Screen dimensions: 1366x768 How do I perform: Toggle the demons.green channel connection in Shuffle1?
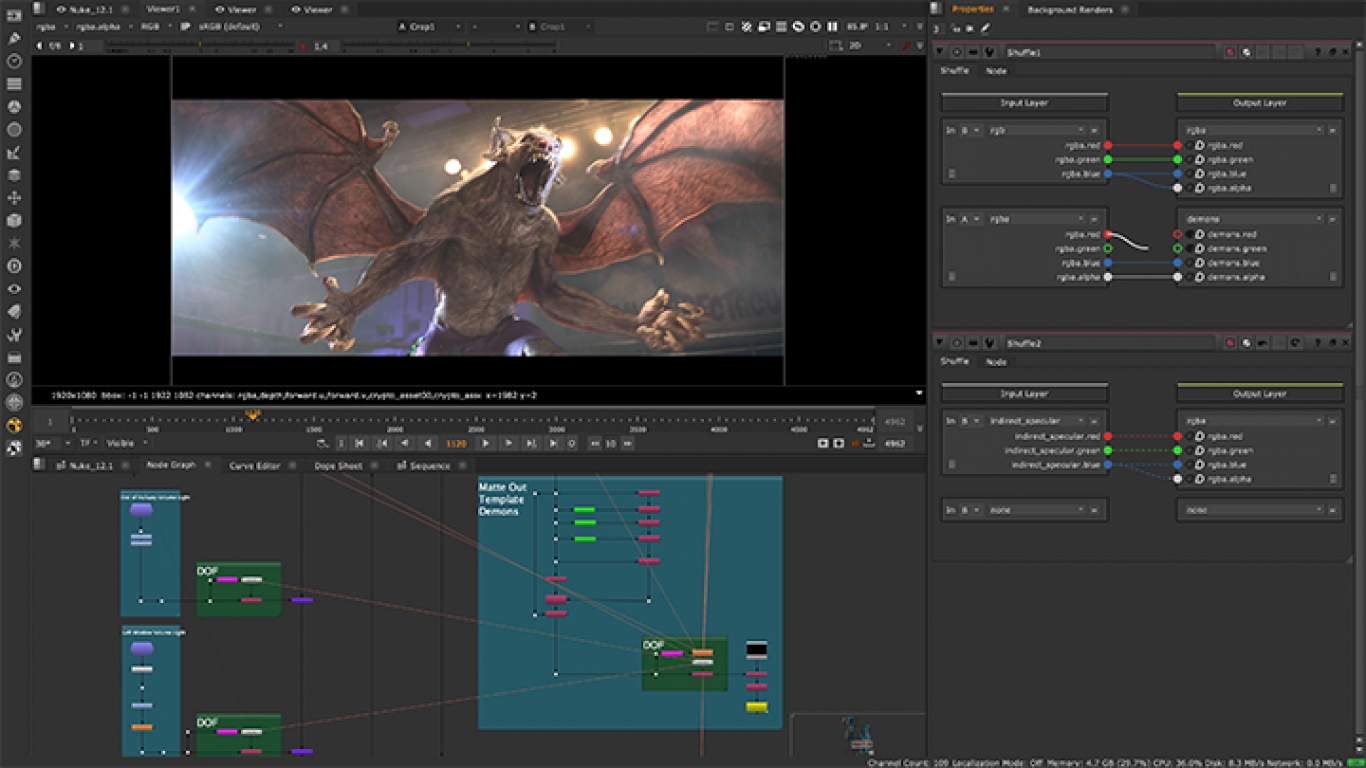[1178, 248]
